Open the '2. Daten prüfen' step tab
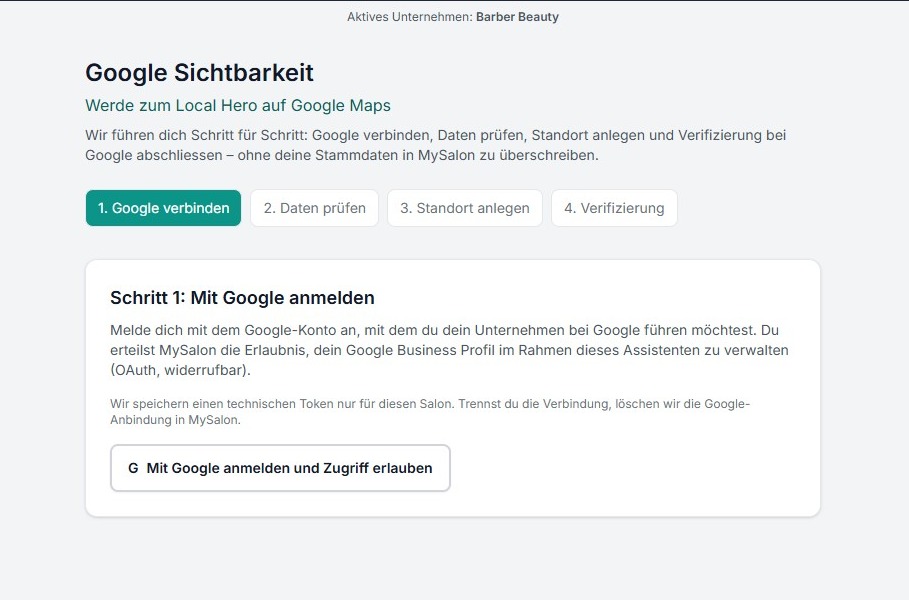This screenshot has width=909, height=600. coord(314,208)
